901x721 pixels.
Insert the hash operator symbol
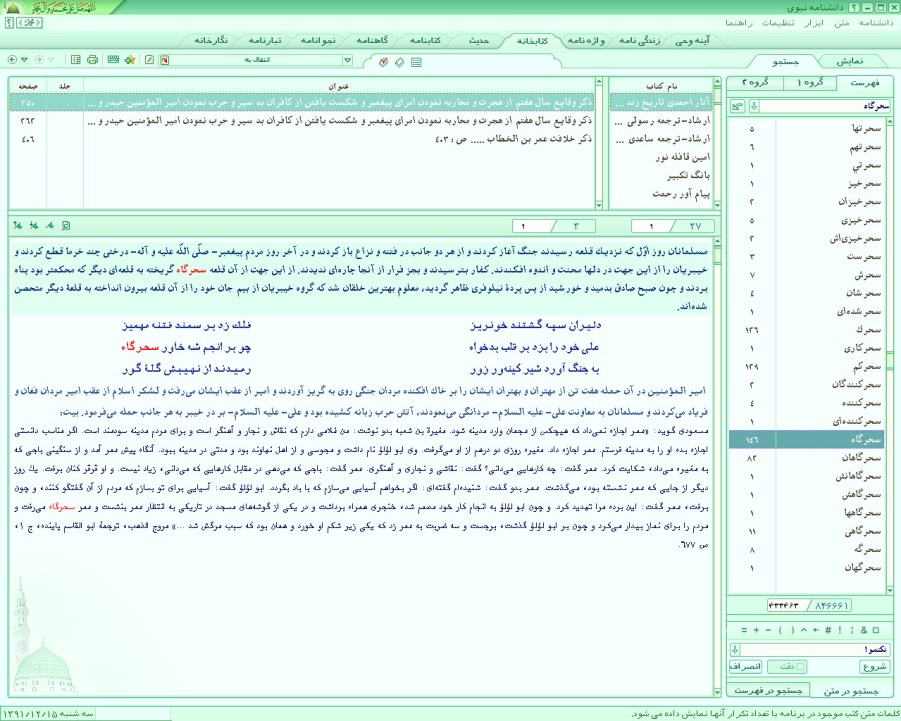[828, 630]
